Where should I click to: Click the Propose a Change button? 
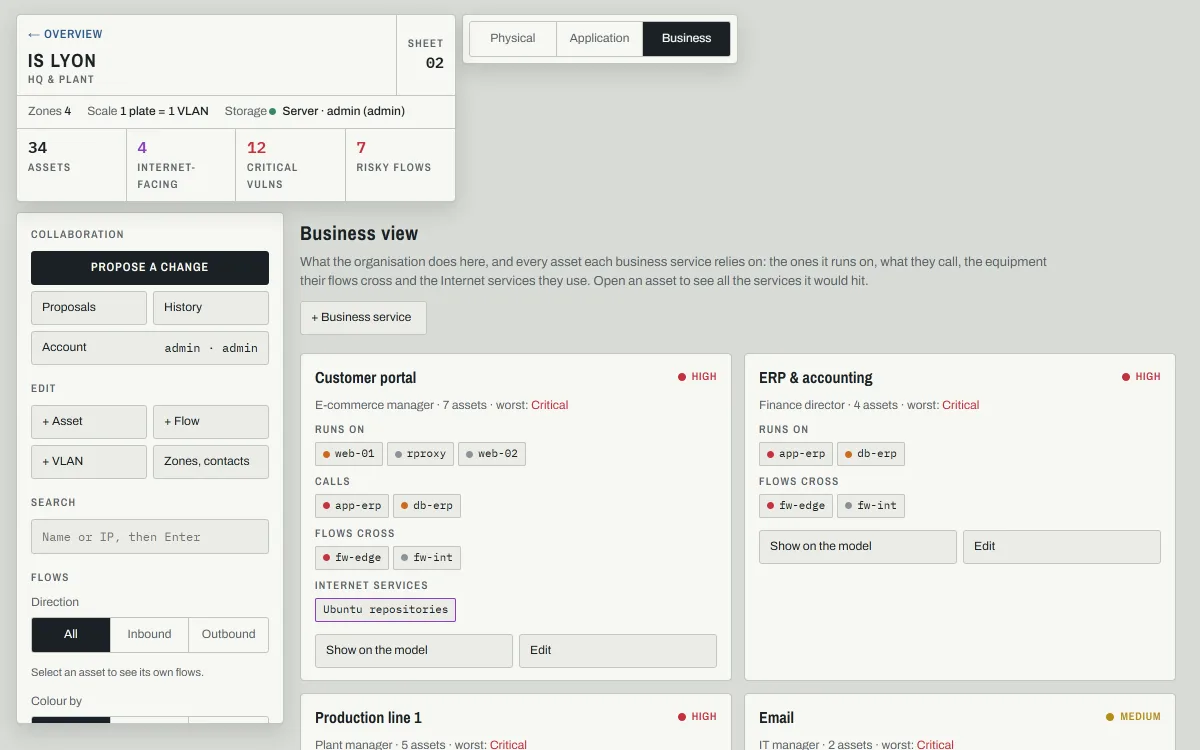click(150, 268)
